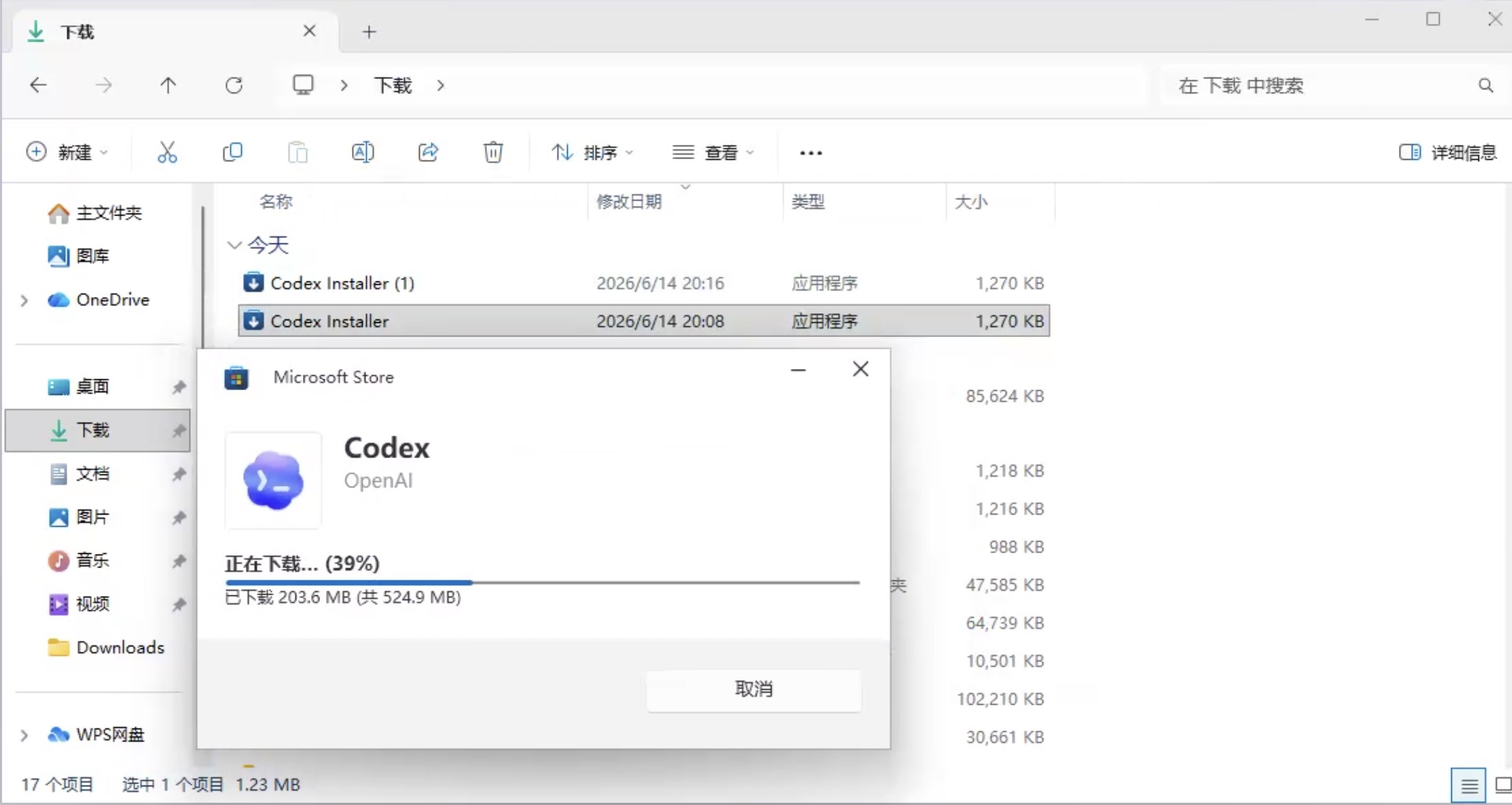Unpin Videos (视频) from quick access

pos(179,604)
